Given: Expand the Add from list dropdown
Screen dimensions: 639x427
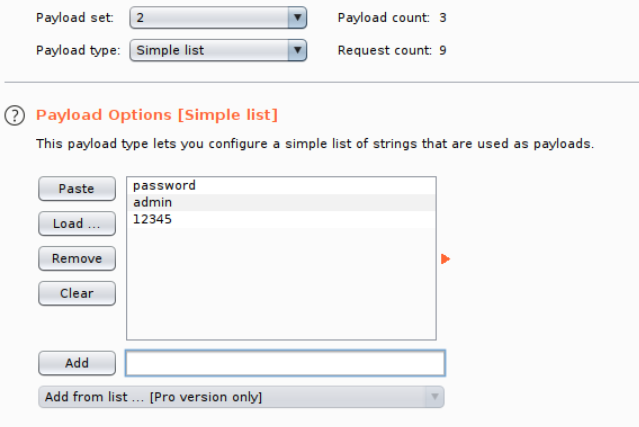Looking at the screenshot, I should pos(240,397).
